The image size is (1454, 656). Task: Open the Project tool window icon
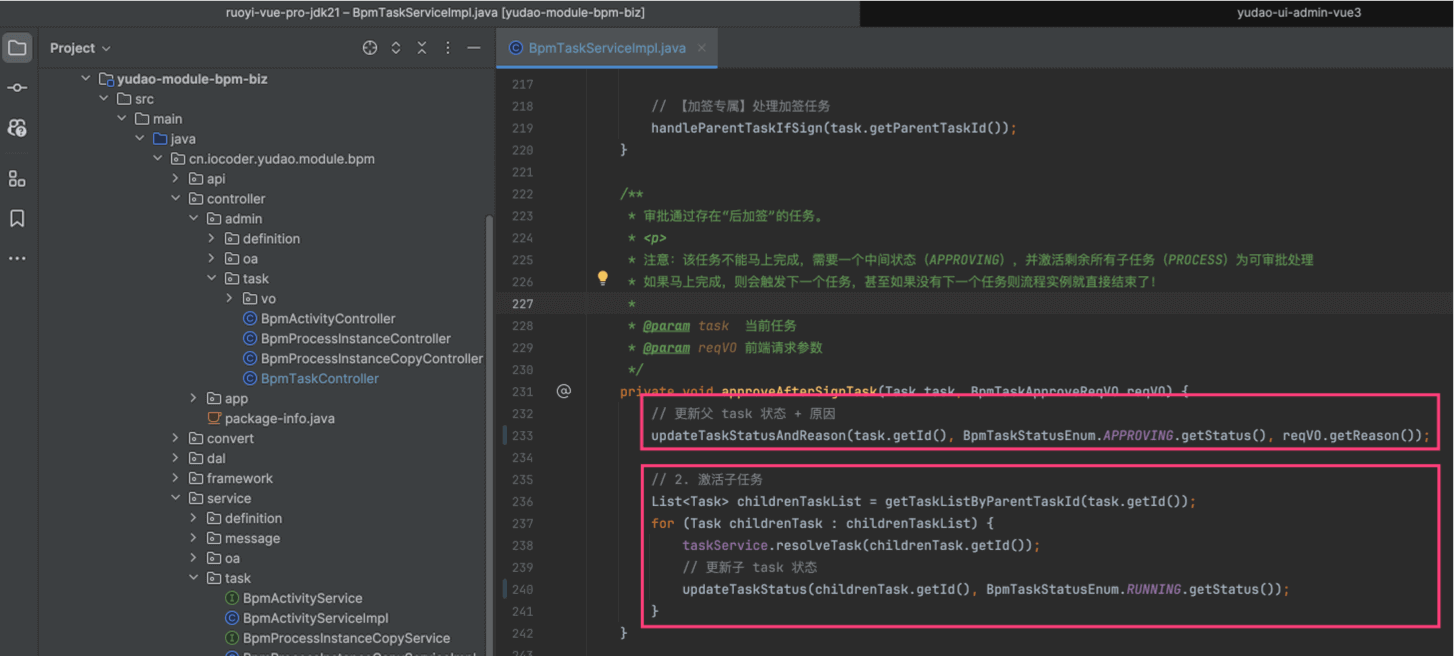tap(17, 48)
